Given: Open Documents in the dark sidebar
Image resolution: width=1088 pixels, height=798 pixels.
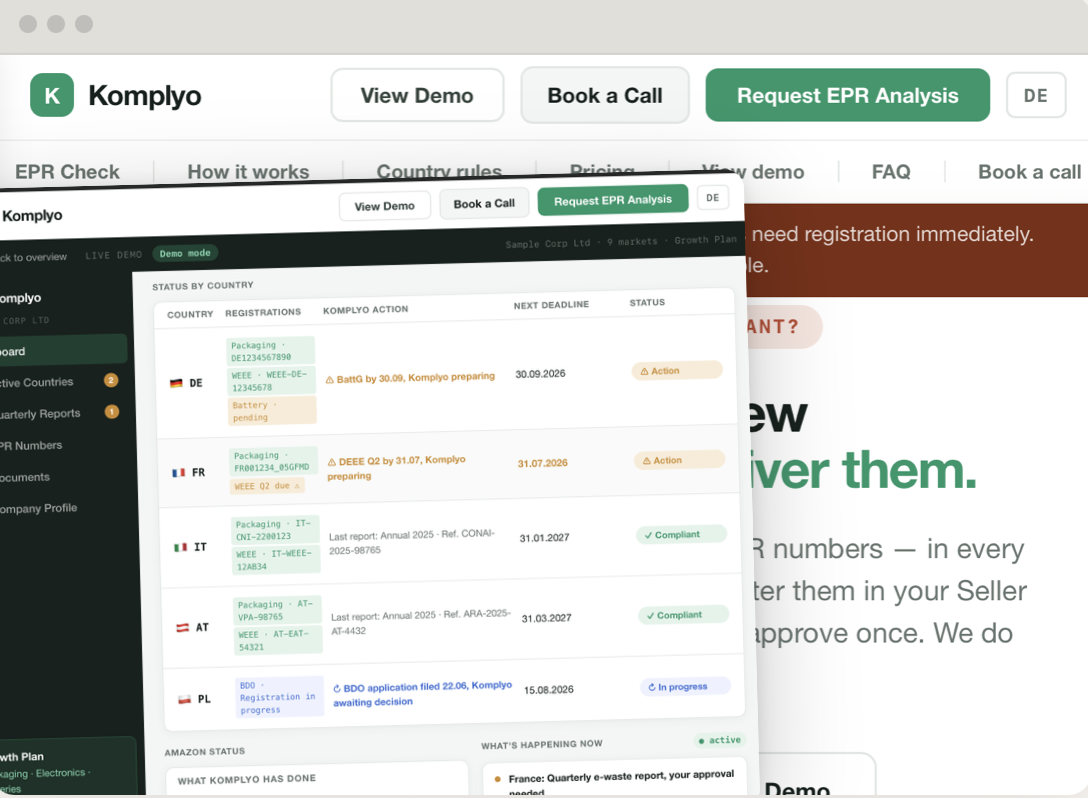Looking at the screenshot, I should (x=25, y=477).
